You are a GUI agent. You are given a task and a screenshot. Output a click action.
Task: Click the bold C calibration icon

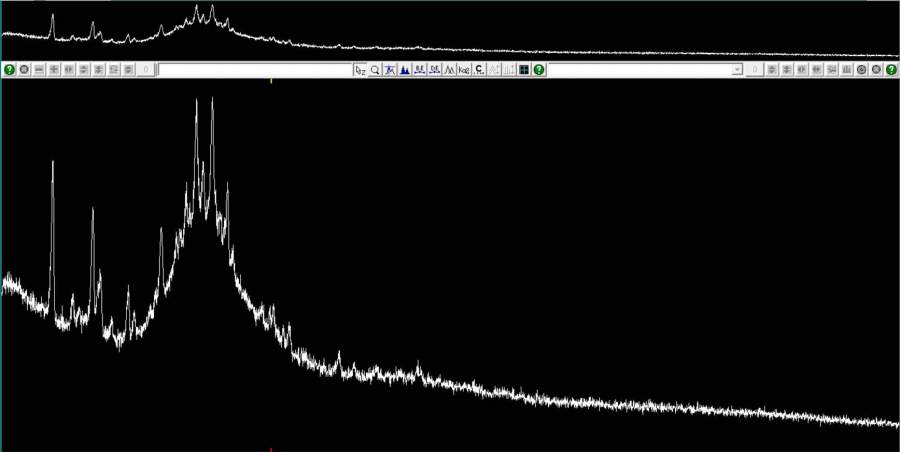click(x=479, y=70)
